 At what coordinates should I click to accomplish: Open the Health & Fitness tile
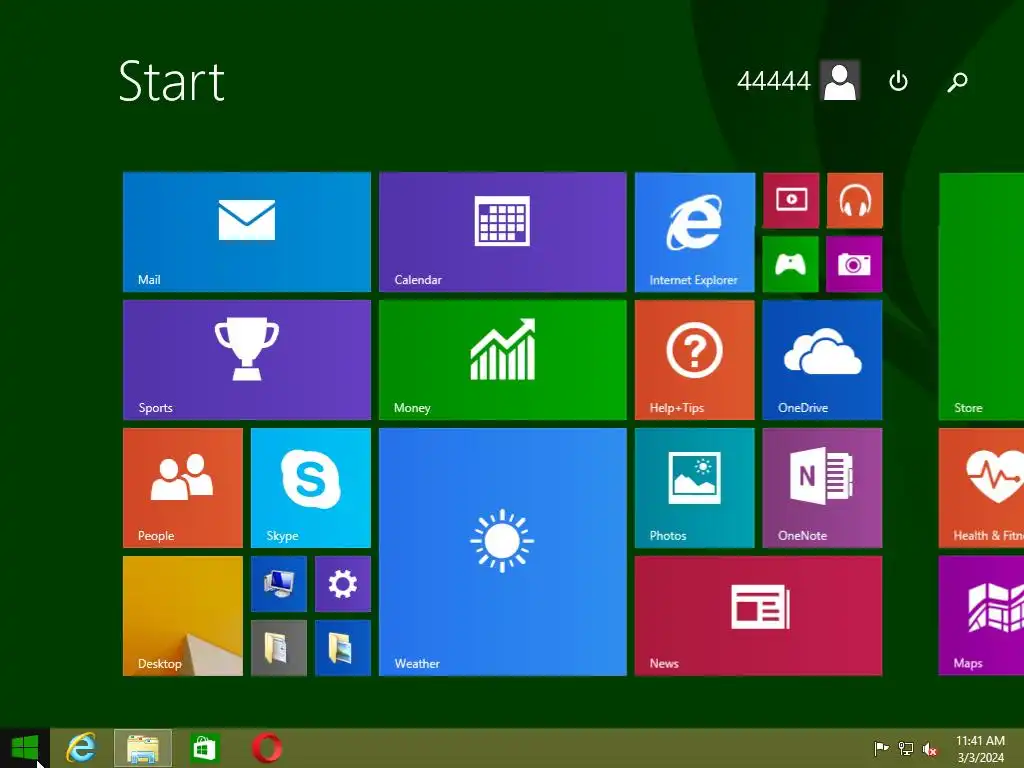(x=981, y=488)
